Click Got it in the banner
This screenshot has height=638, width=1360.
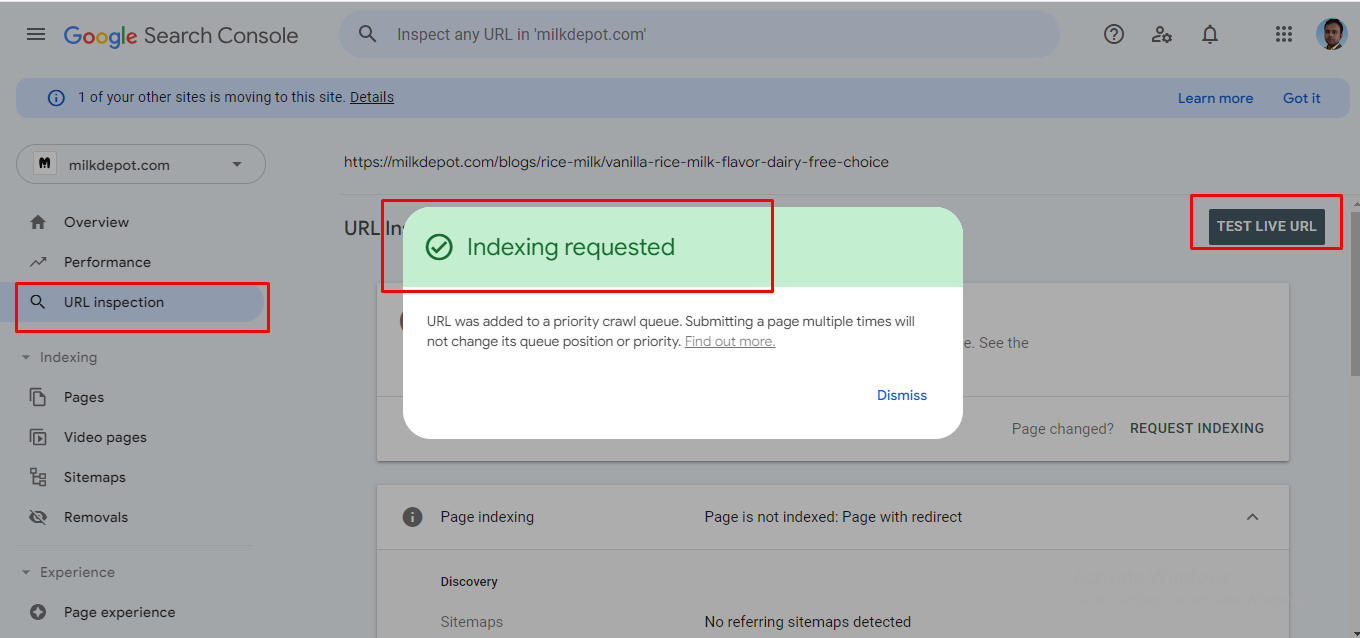click(1302, 98)
